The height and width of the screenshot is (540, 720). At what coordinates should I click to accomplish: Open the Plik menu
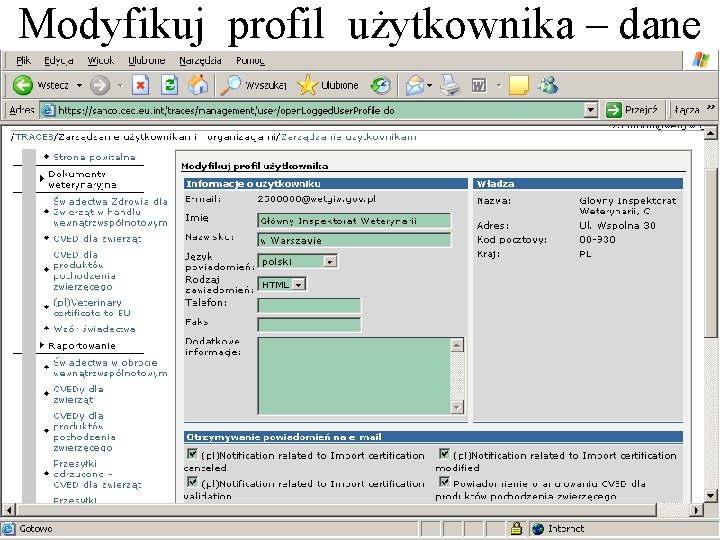coord(23,61)
